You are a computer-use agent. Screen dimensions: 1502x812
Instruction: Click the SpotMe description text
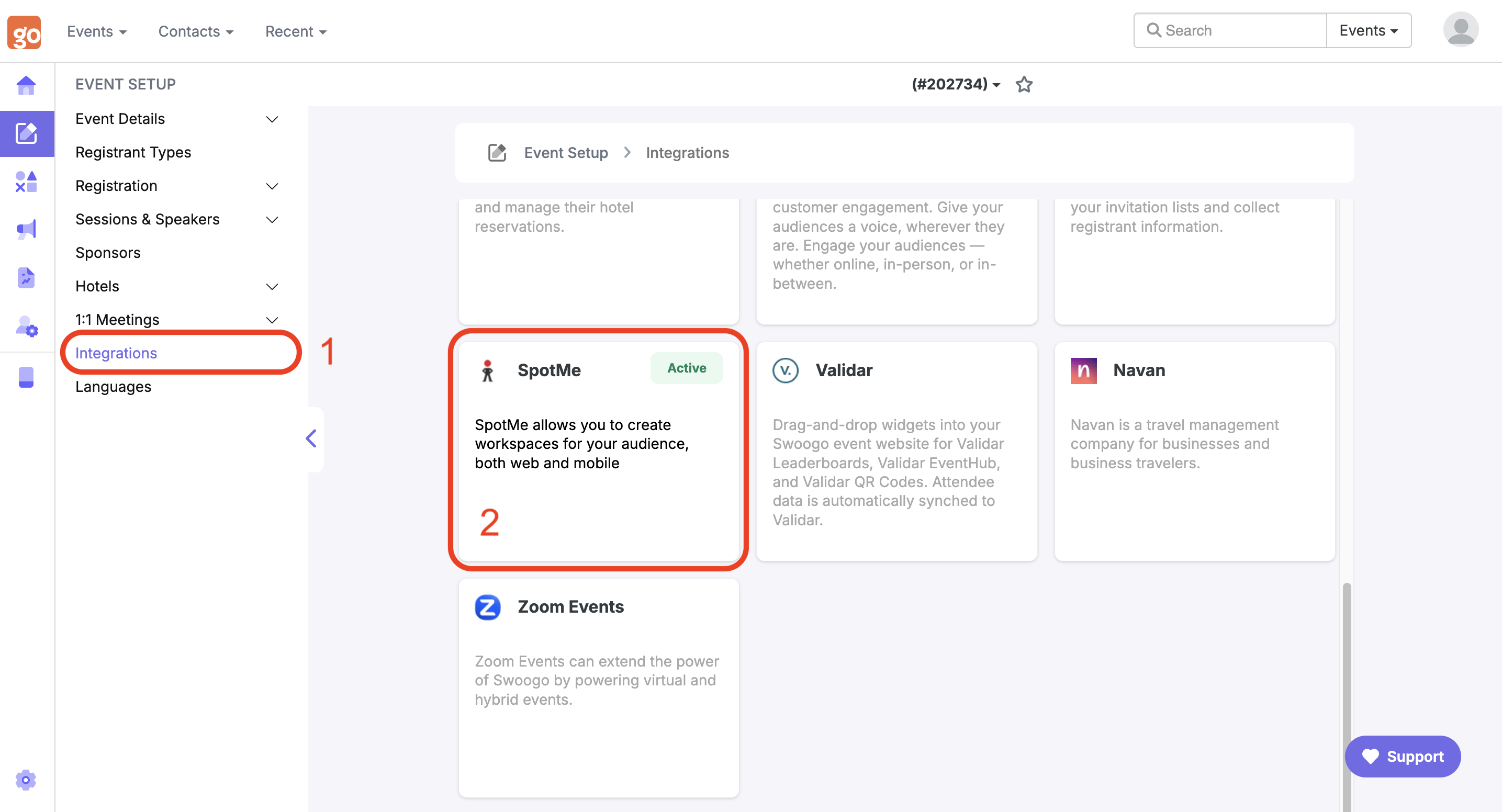581,444
